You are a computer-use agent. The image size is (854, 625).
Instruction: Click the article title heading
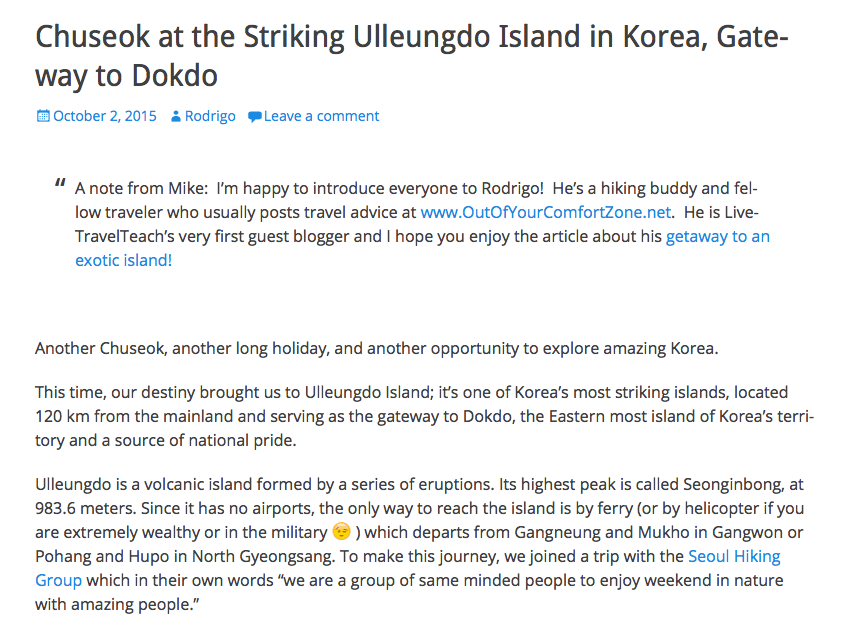[x=412, y=56]
